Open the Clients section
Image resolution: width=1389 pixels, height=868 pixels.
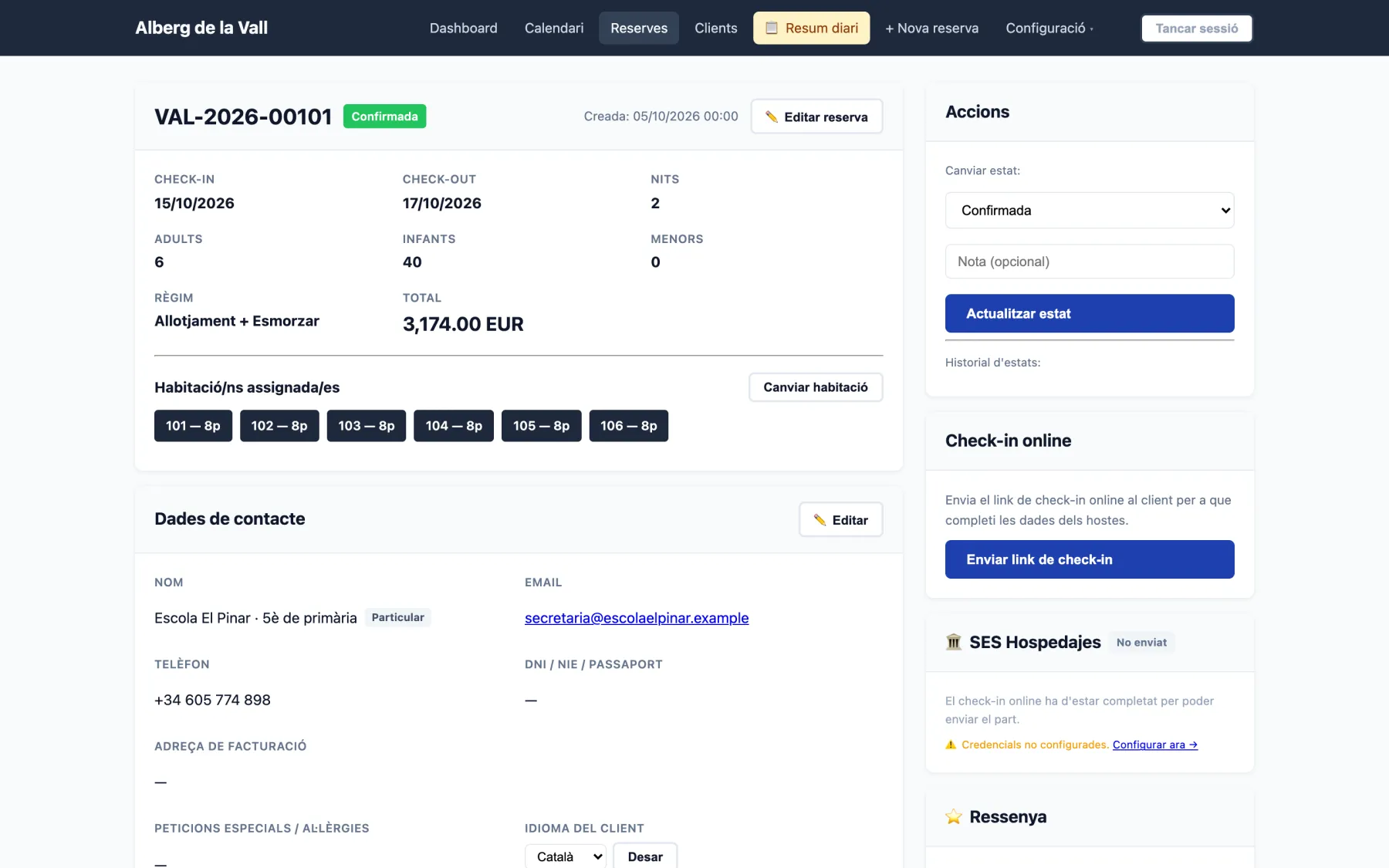tap(715, 28)
